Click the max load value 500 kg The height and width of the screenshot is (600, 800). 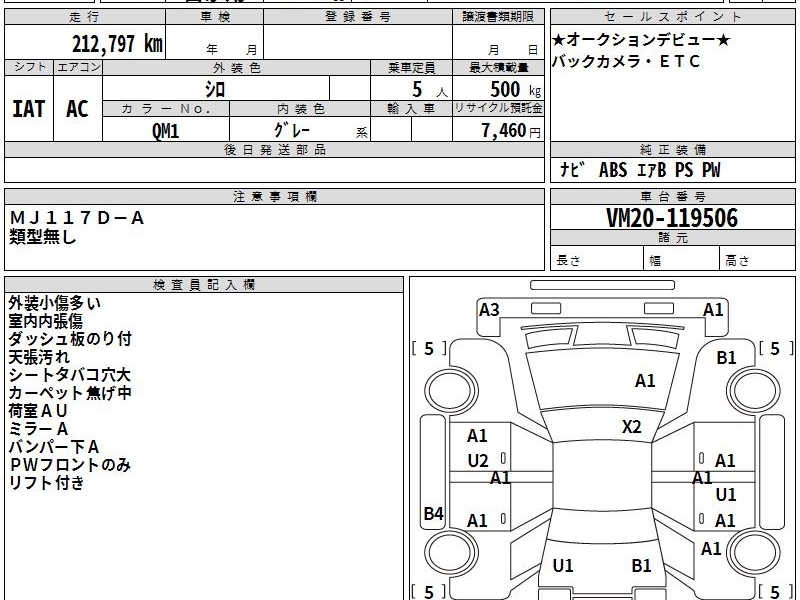pyautogui.click(x=515, y=90)
